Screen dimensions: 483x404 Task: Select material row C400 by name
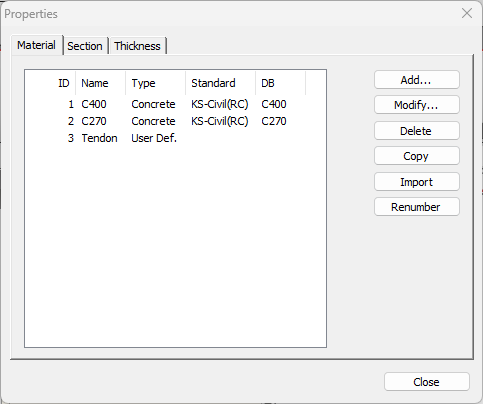click(94, 104)
